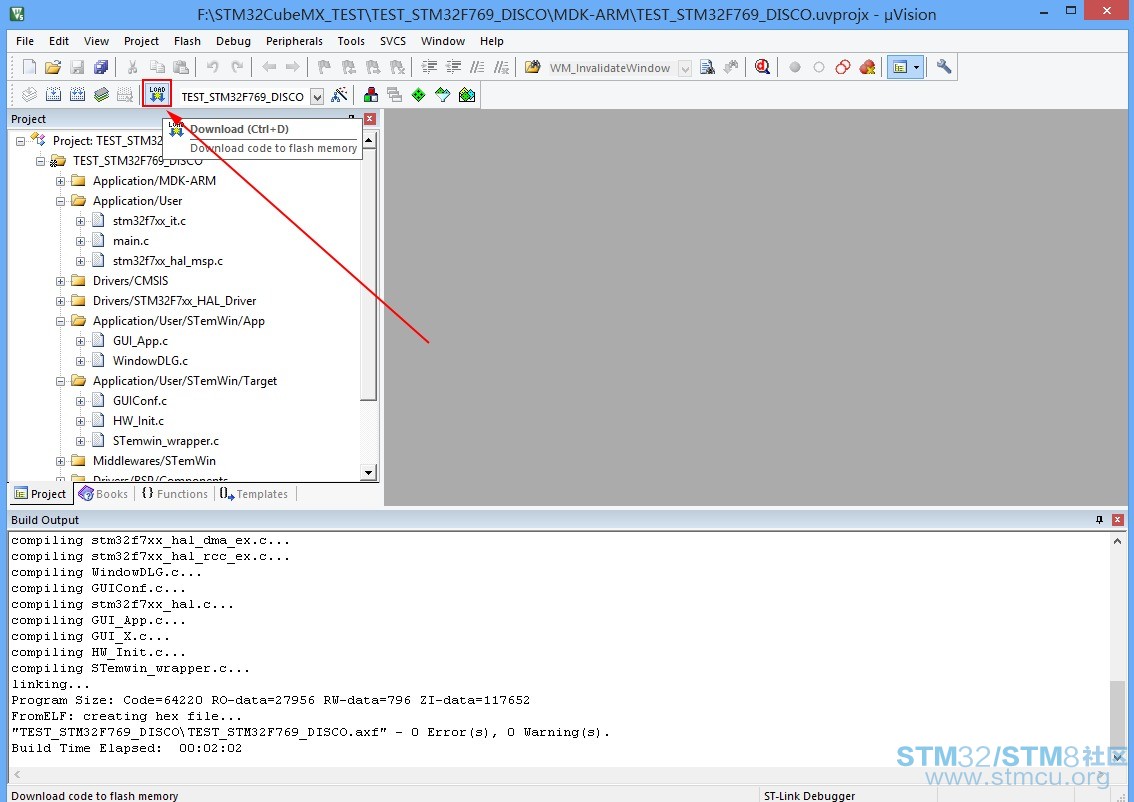Switch to the Functions tab
Image resolution: width=1134 pixels, height=802 pixels.
[x=174, y=494]
